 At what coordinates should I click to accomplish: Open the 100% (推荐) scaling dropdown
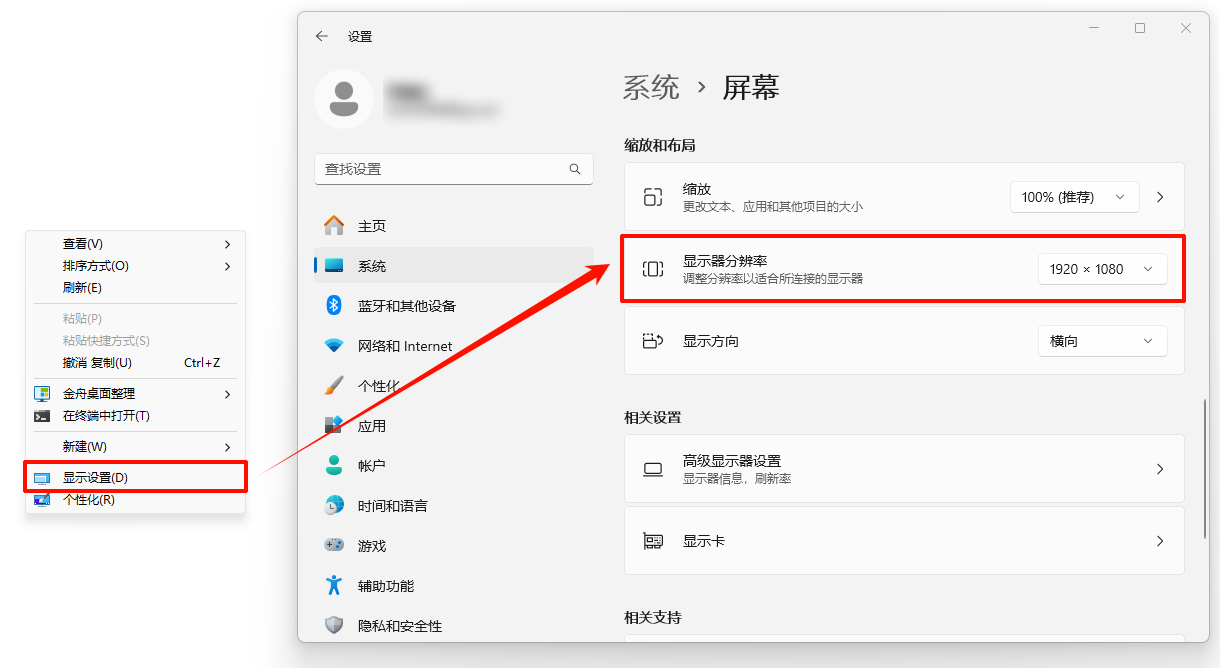pos(1074,196)
